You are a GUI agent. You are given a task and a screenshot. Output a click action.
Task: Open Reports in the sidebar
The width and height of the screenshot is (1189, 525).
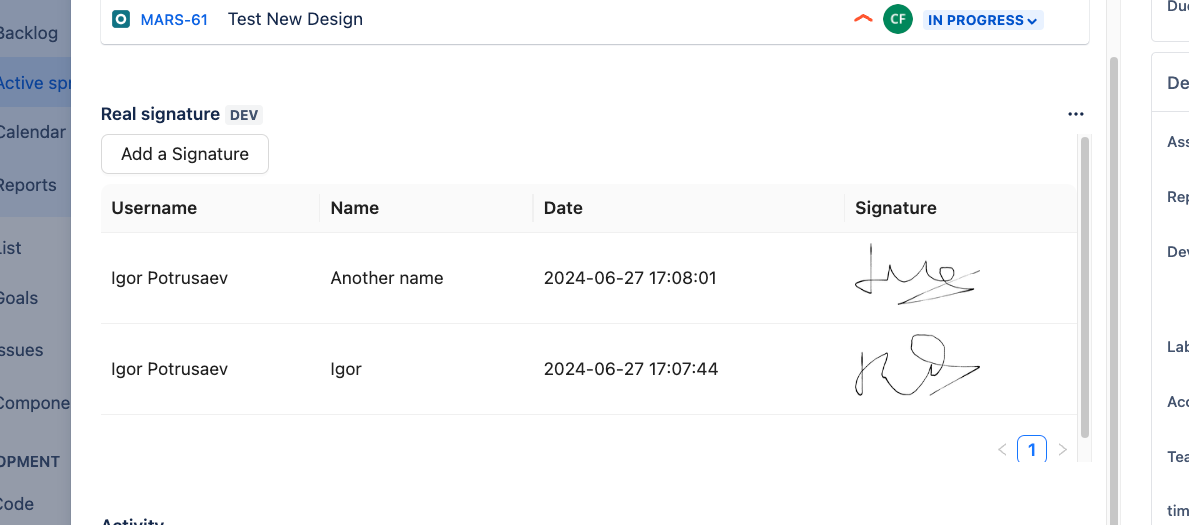point(28,185)
